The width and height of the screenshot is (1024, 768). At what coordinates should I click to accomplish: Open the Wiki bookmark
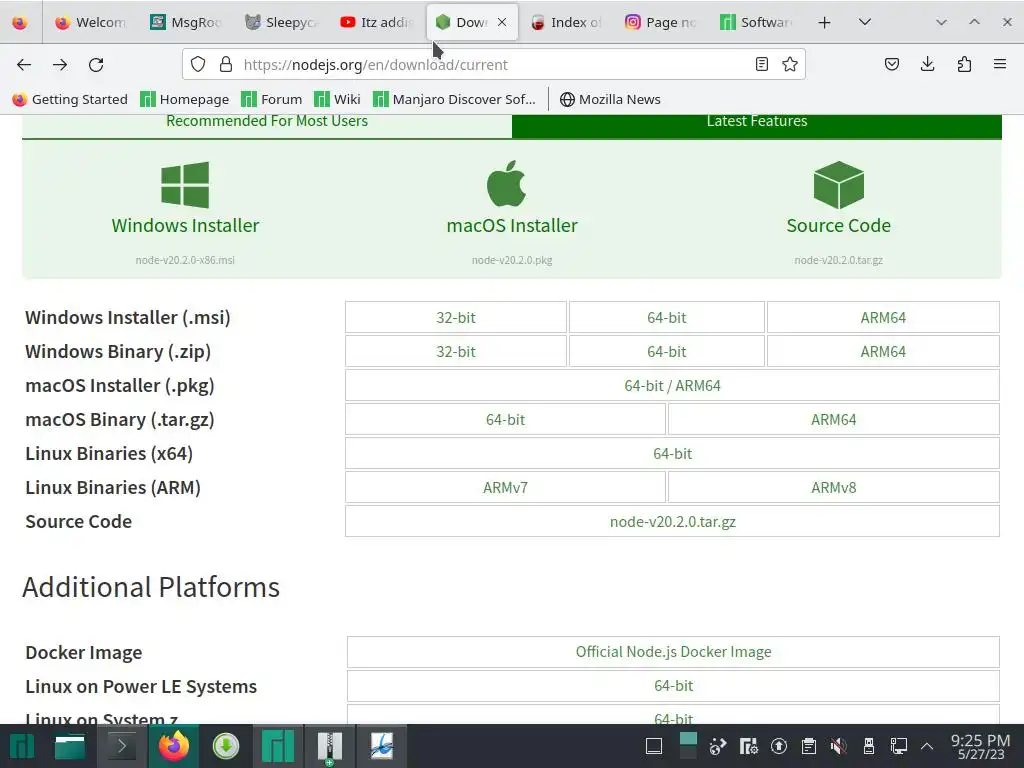(x=337, y=99)
